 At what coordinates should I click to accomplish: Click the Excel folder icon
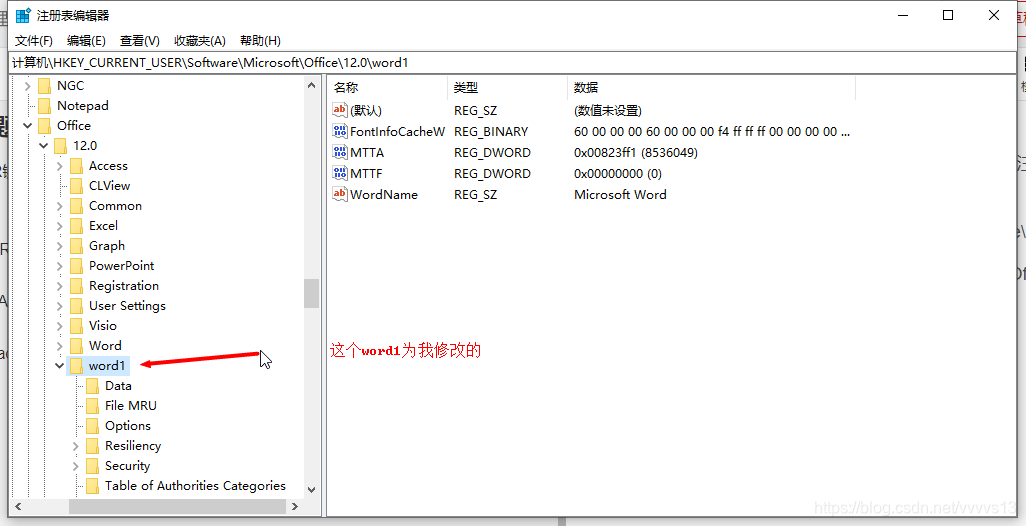tap(77, 226)
